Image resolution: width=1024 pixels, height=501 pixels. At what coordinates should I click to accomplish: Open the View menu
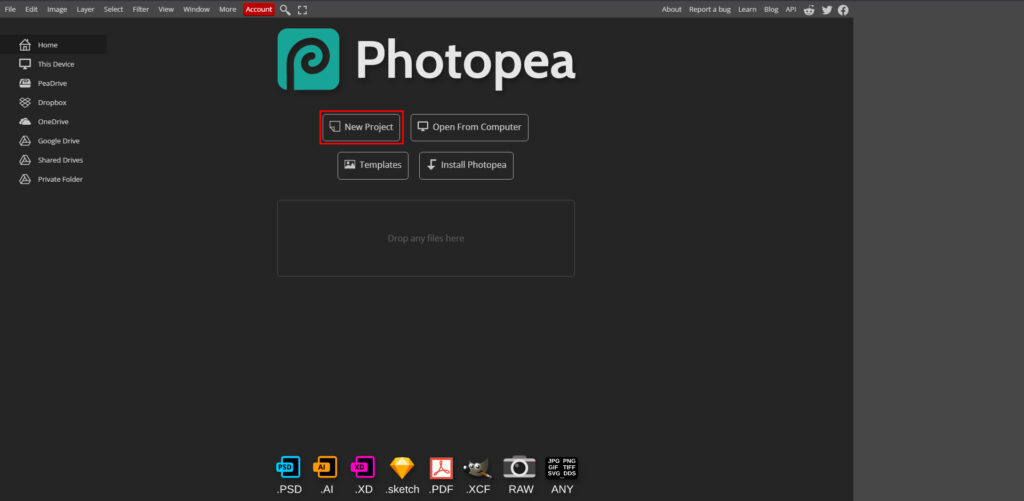pos(166,9)
